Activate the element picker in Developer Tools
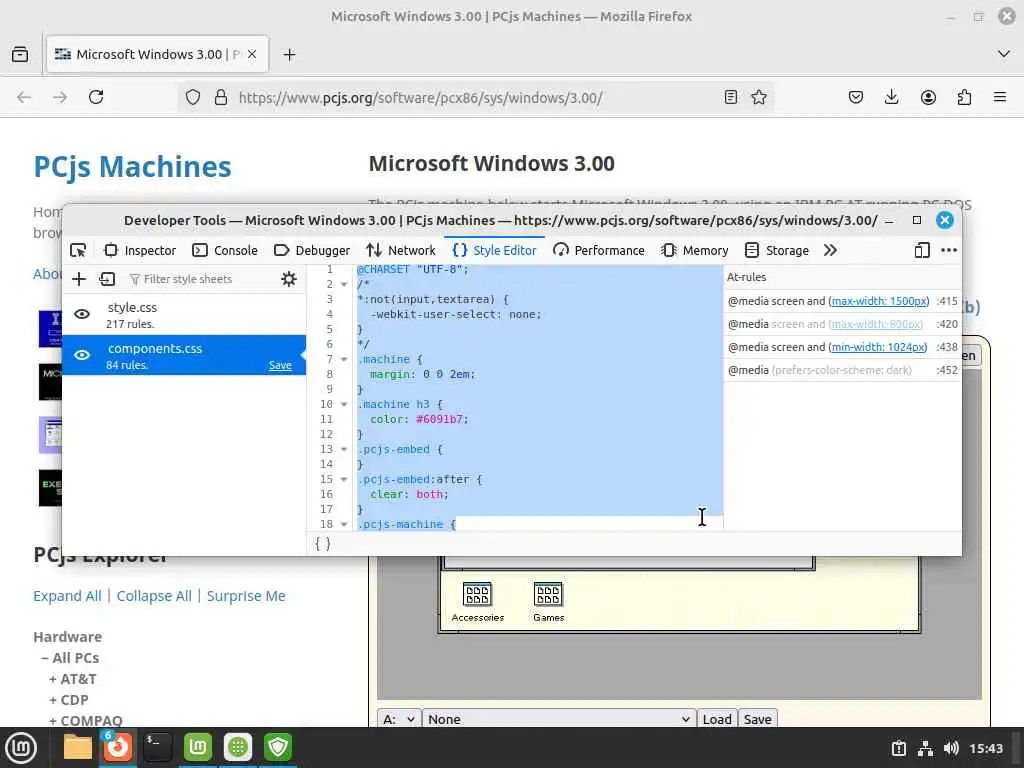 78,251
